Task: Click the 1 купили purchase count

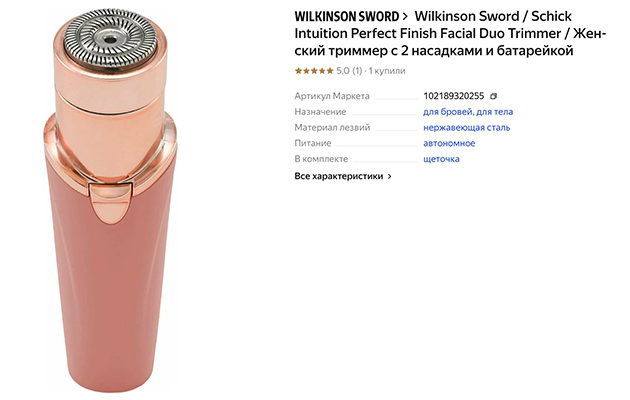Action: [387, 71]
